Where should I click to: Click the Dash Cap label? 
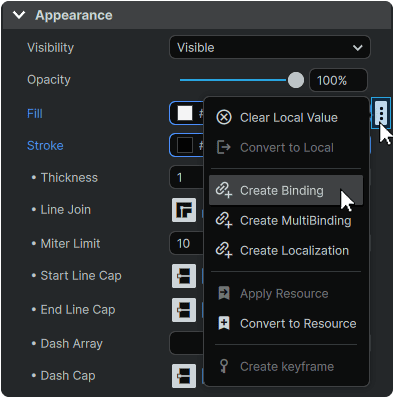point(68,376)
